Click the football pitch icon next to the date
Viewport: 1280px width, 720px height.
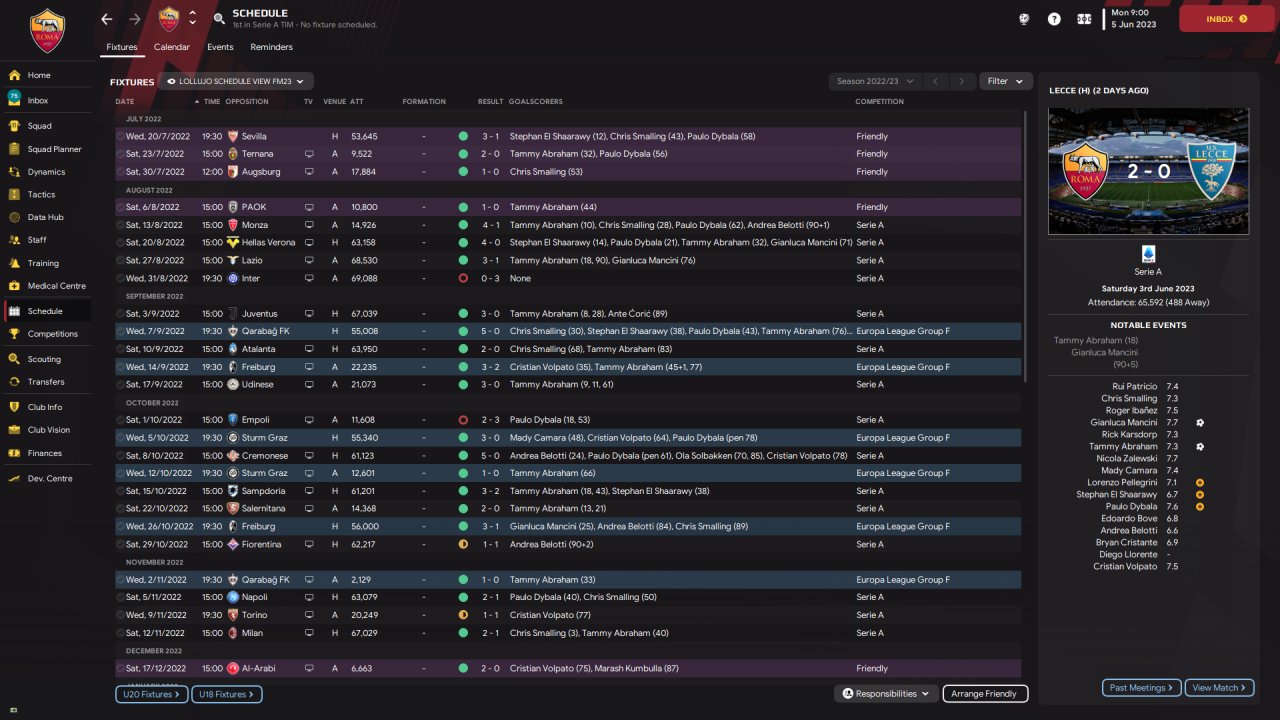(1084, 19)
